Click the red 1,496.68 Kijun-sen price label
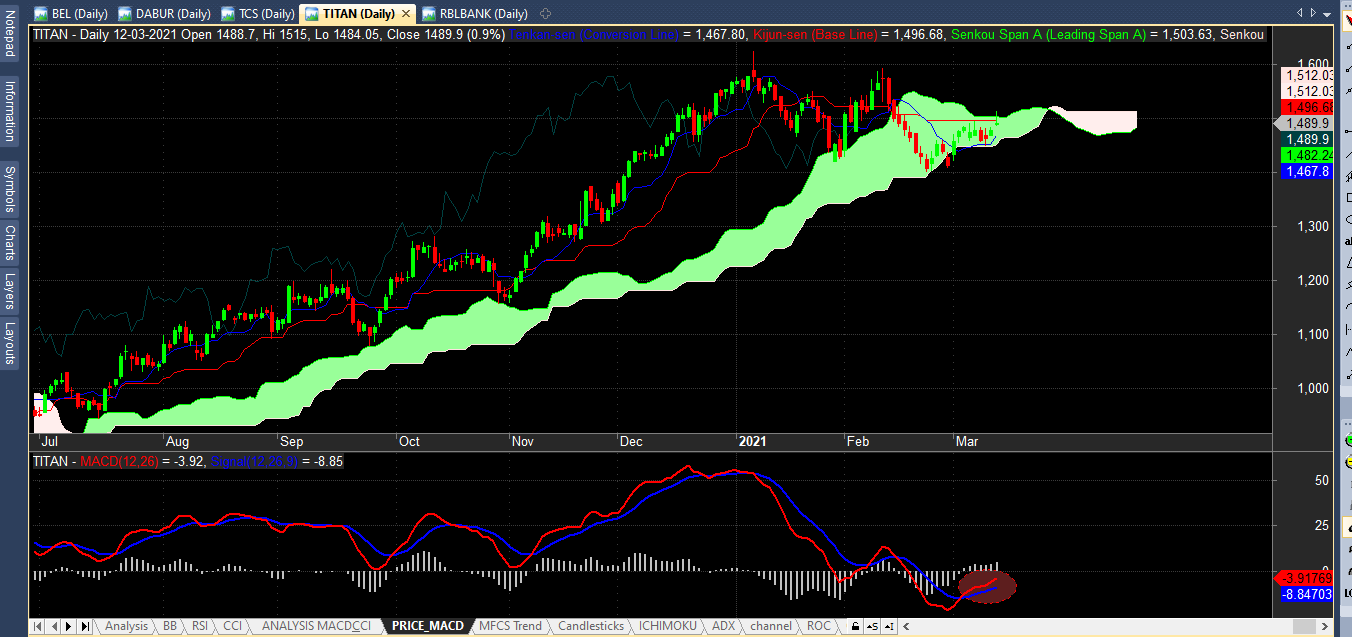 point(1309,107)
